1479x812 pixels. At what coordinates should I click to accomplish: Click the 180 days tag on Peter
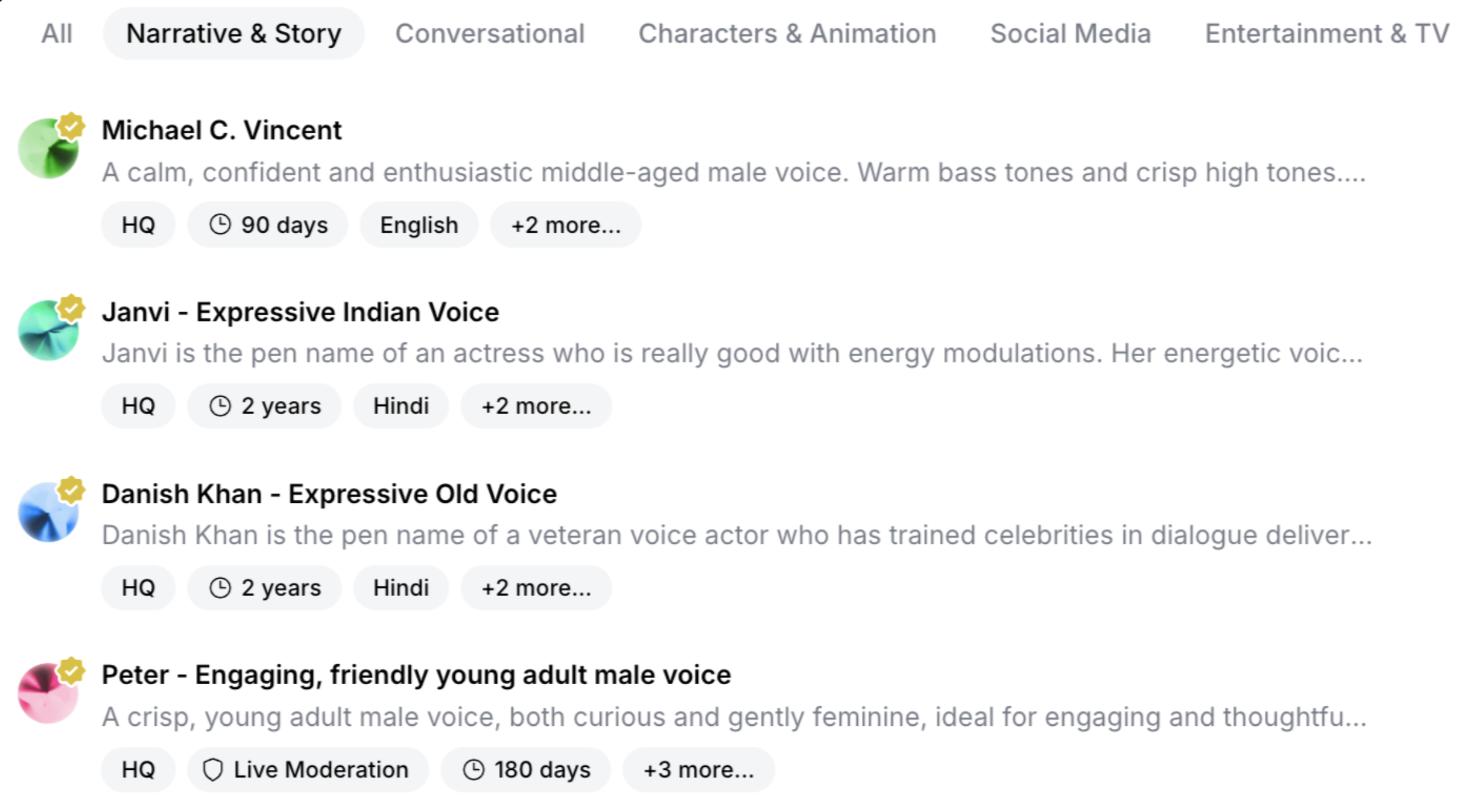click(x=525, y=770)
